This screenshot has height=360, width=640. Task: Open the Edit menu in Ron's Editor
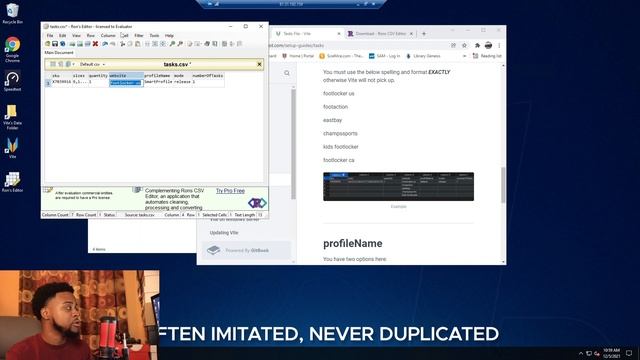62,36
